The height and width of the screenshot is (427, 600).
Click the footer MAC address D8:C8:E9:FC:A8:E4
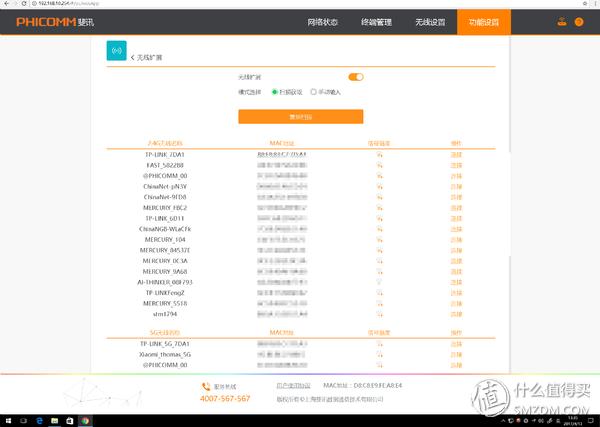[378, 386]
